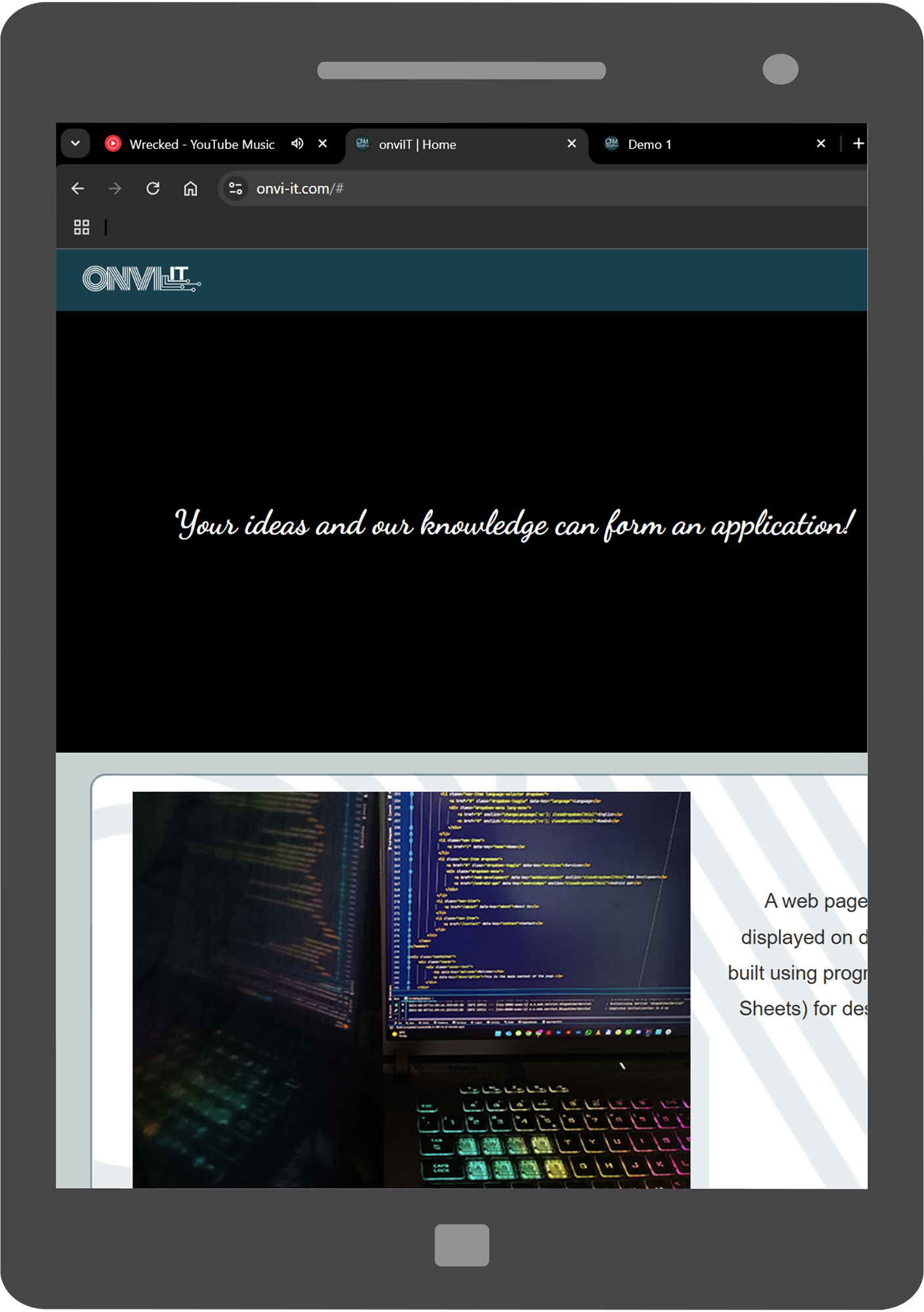Viewport: 924px width, 1312px height.
Task: Close the onviIT | Home tab
Action: coord(572,144)
